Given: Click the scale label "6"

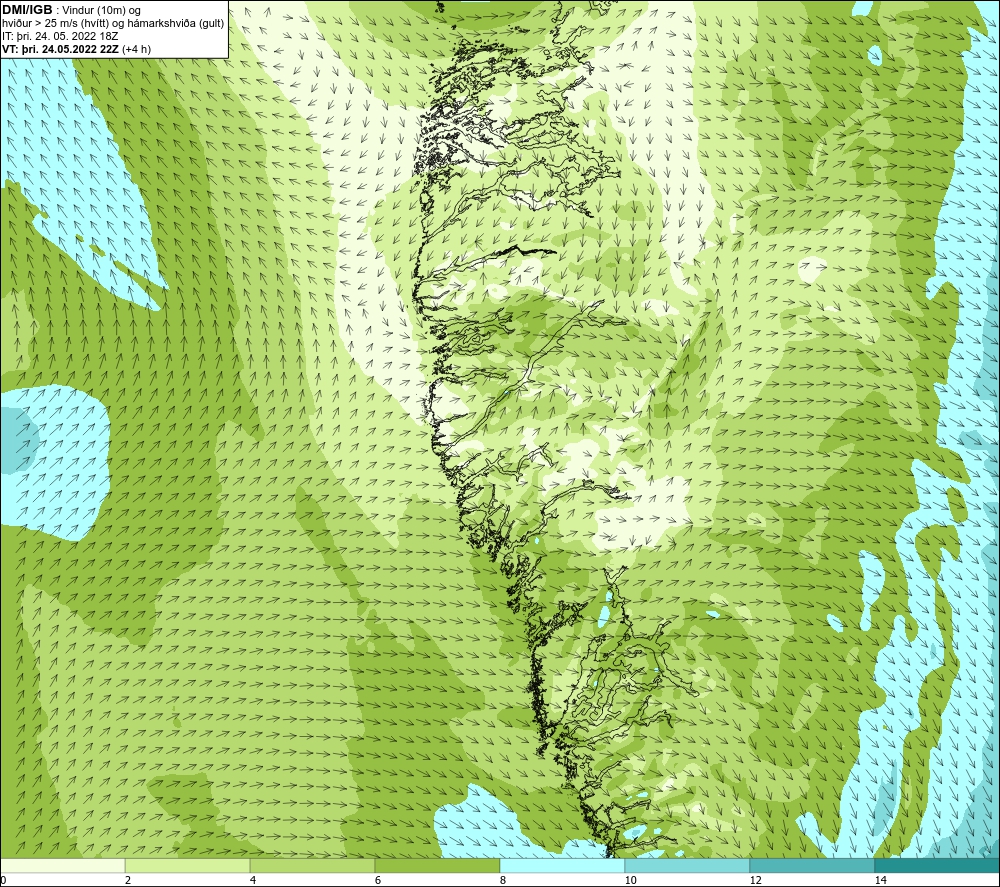Looking at the screenshot, I should [x=378, y=880].
